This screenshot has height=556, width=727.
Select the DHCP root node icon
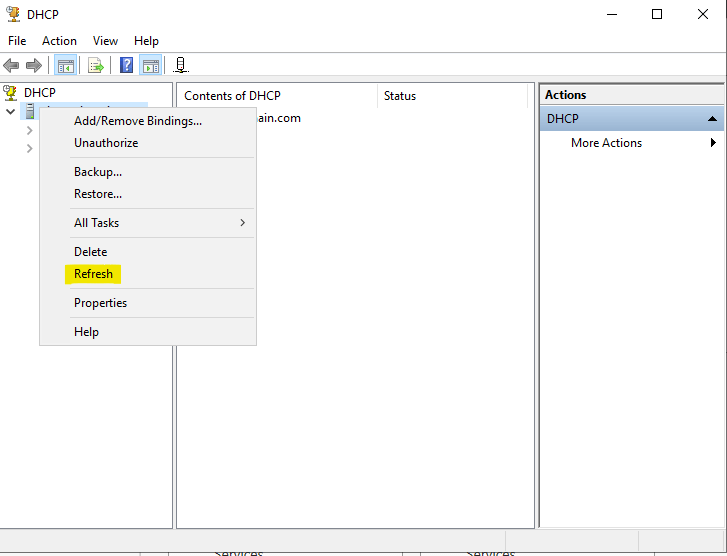[x=11, y=93]
